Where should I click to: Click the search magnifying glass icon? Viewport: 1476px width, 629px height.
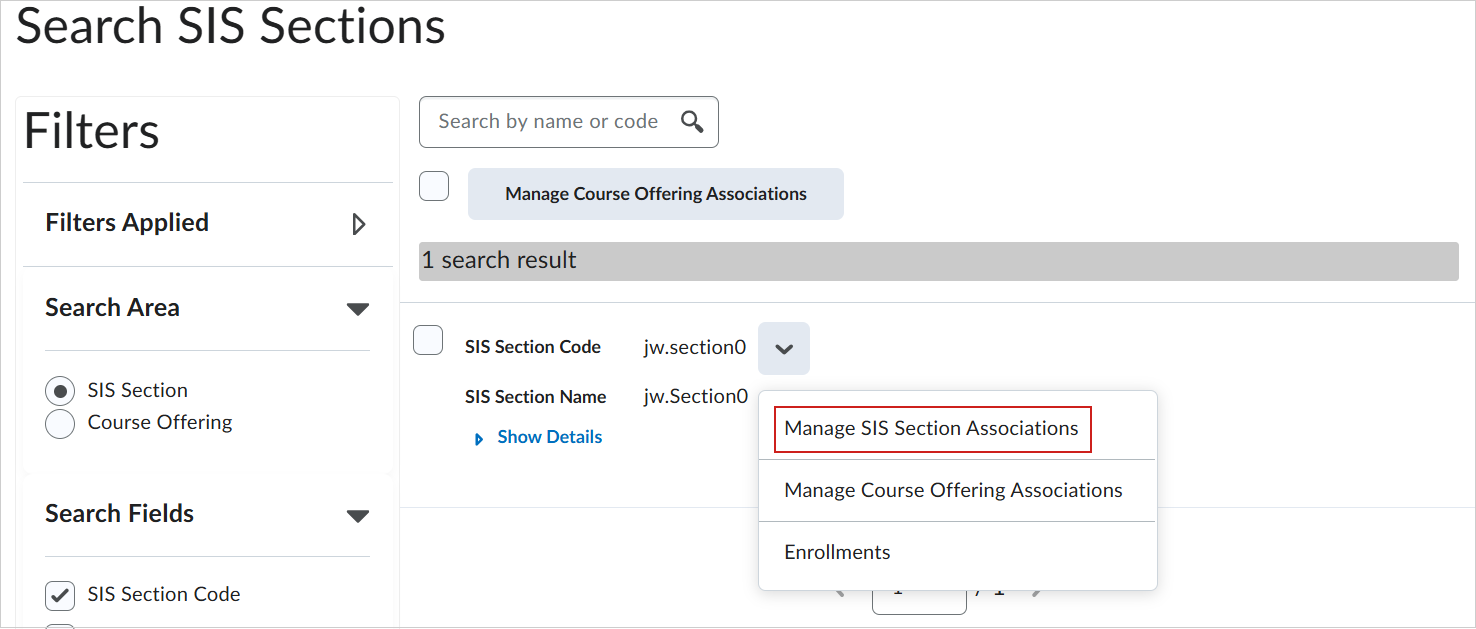pos(692,120)
